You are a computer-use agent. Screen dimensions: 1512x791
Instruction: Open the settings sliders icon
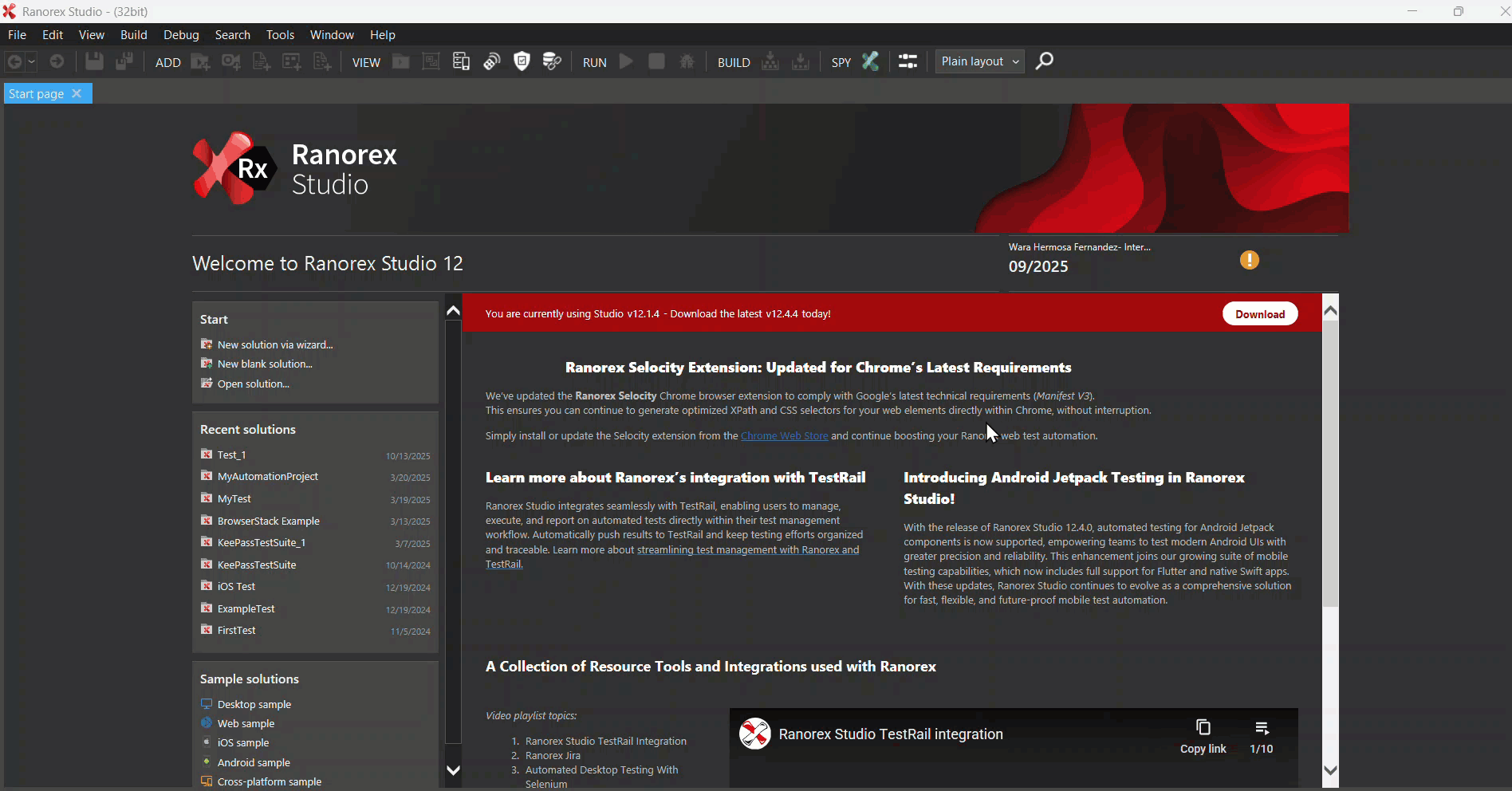pos(908,61)
